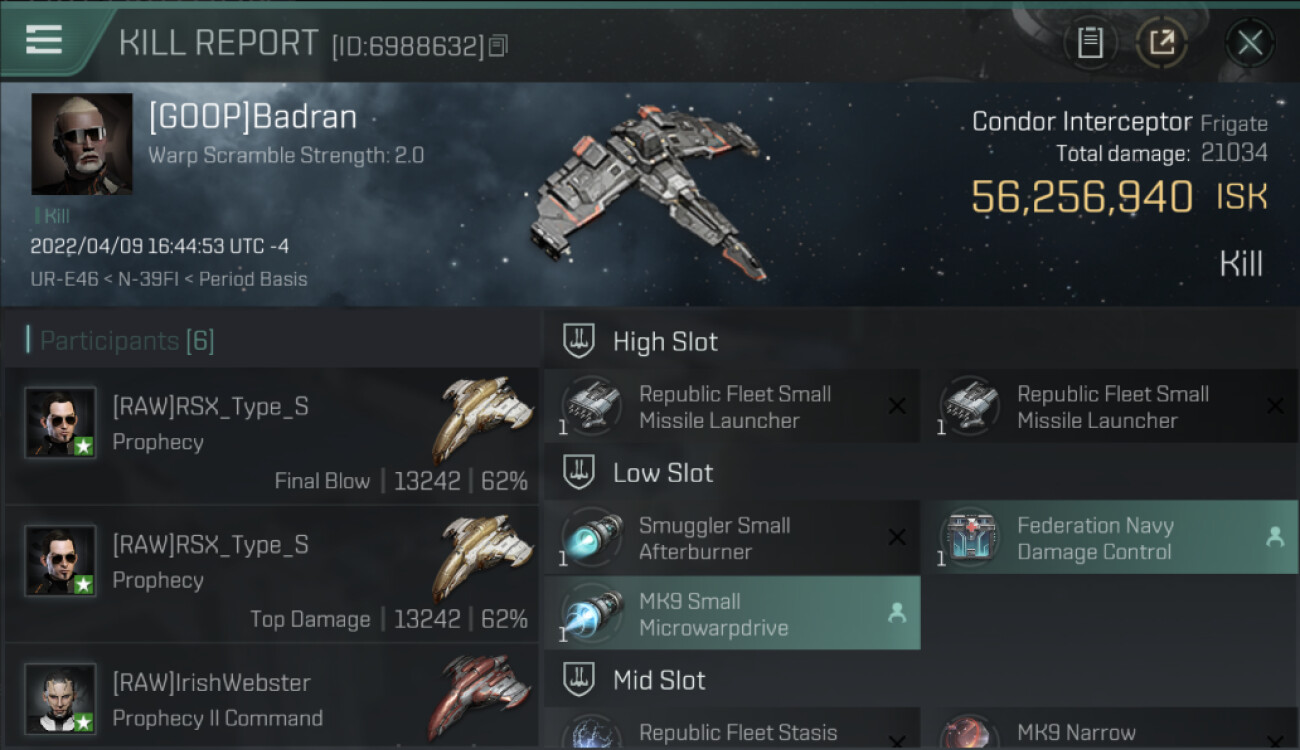Open the Participants [6] list header
The image size is (1300, 750).
126,341
